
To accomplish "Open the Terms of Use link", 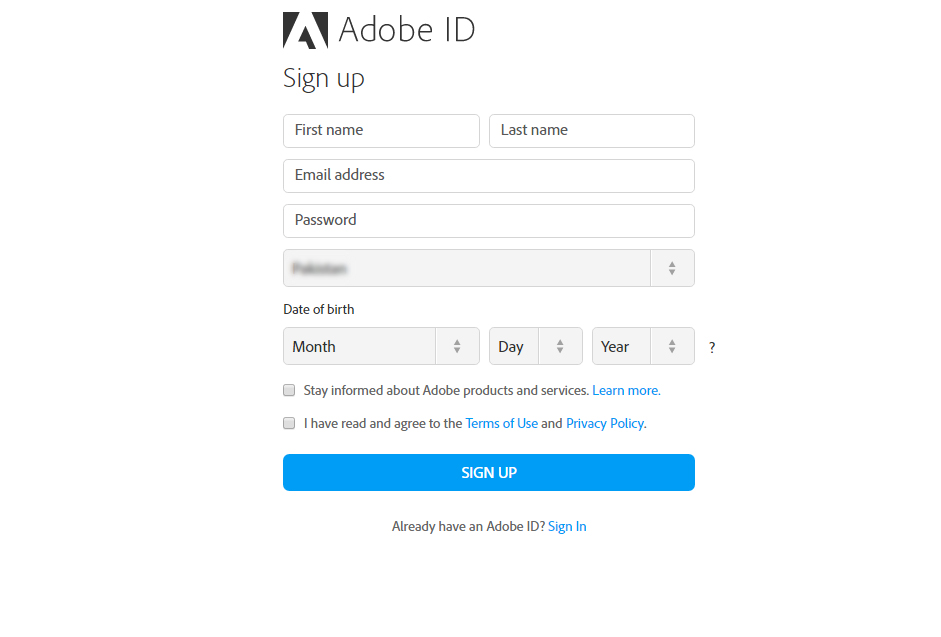I will pyautogui.click(x=501, y=423).
